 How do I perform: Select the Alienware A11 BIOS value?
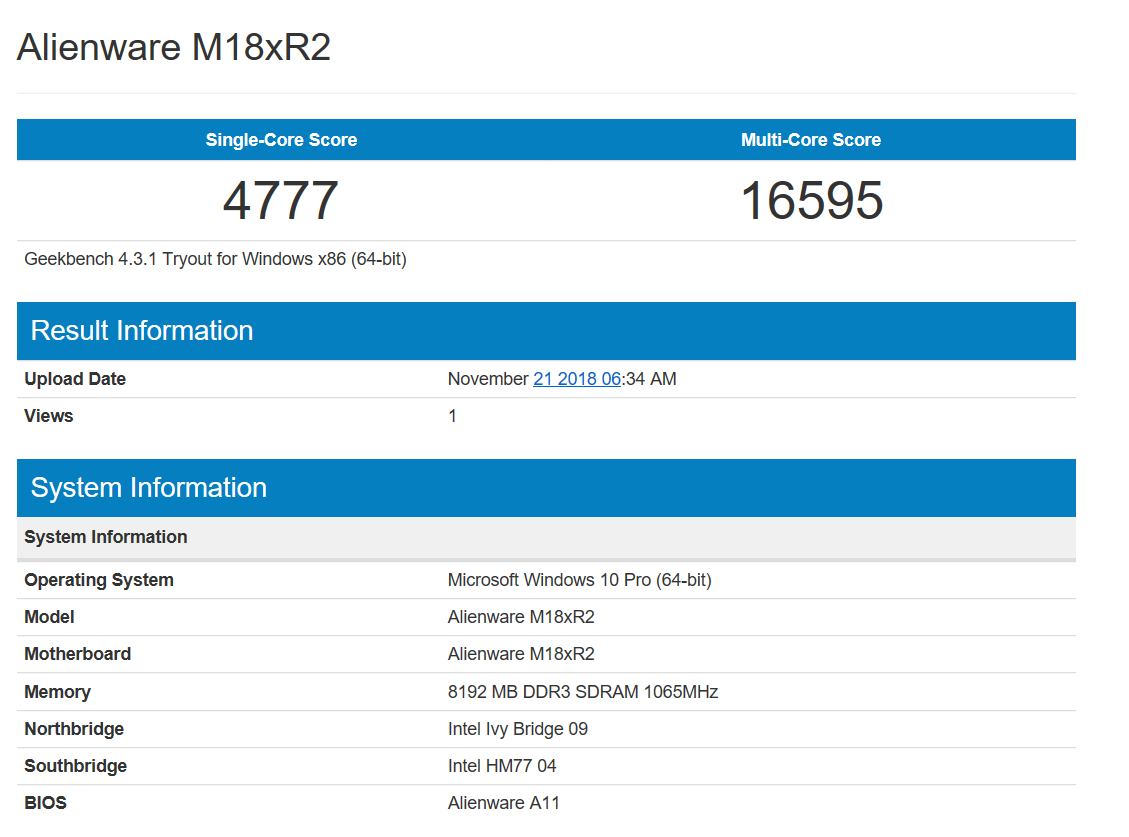click(504, 803)
